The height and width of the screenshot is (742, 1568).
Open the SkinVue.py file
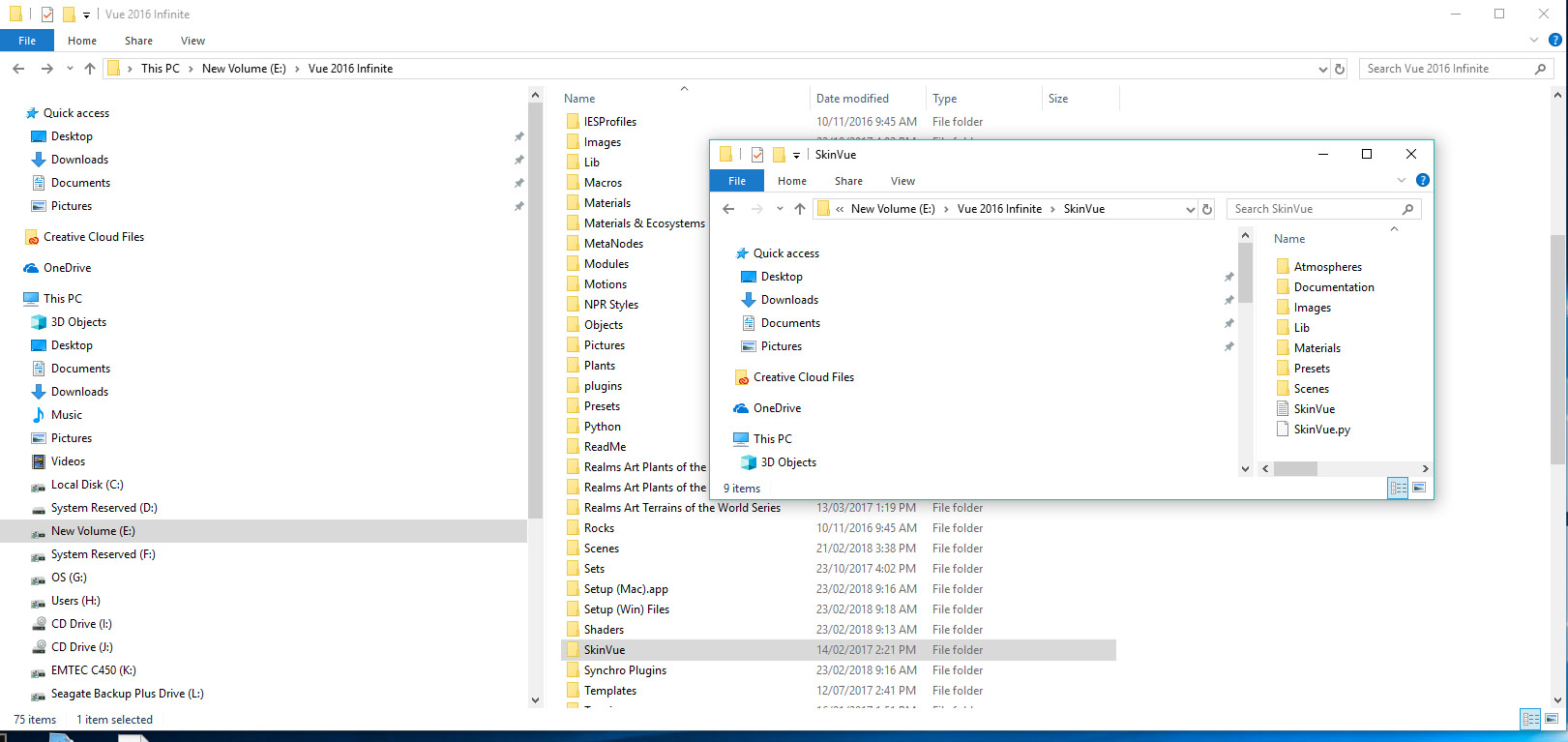(x=1321, y=430)
